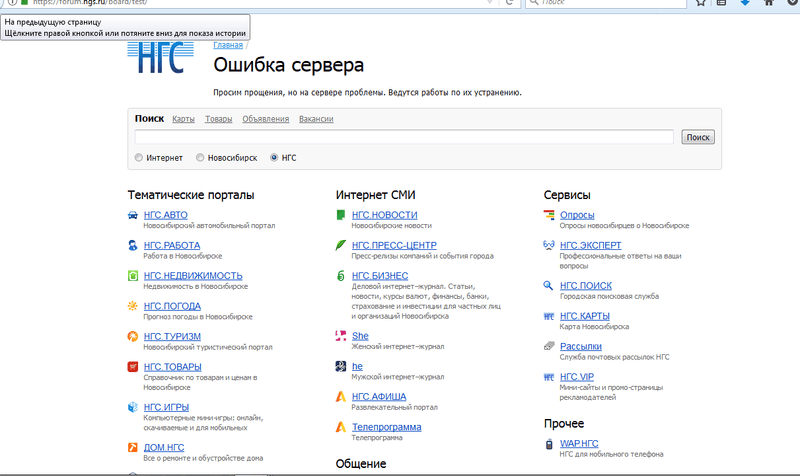This screenshot has height=476, width=800.
Task: Click the envelope icon beside Рассылки
Action: (x=549, y=346)
